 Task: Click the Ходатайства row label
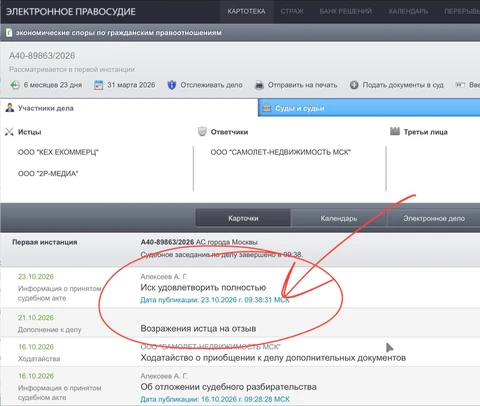click(x=39, y=359)
